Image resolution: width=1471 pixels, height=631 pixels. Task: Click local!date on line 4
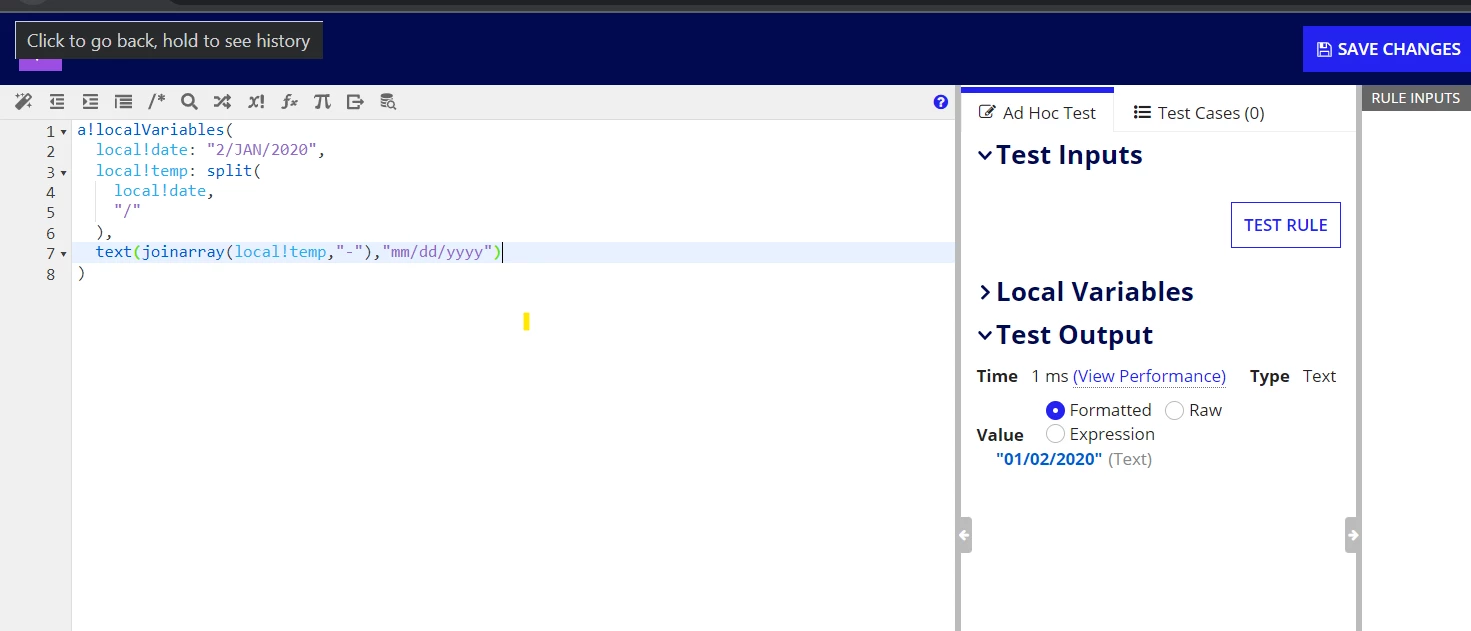[160, 190]
